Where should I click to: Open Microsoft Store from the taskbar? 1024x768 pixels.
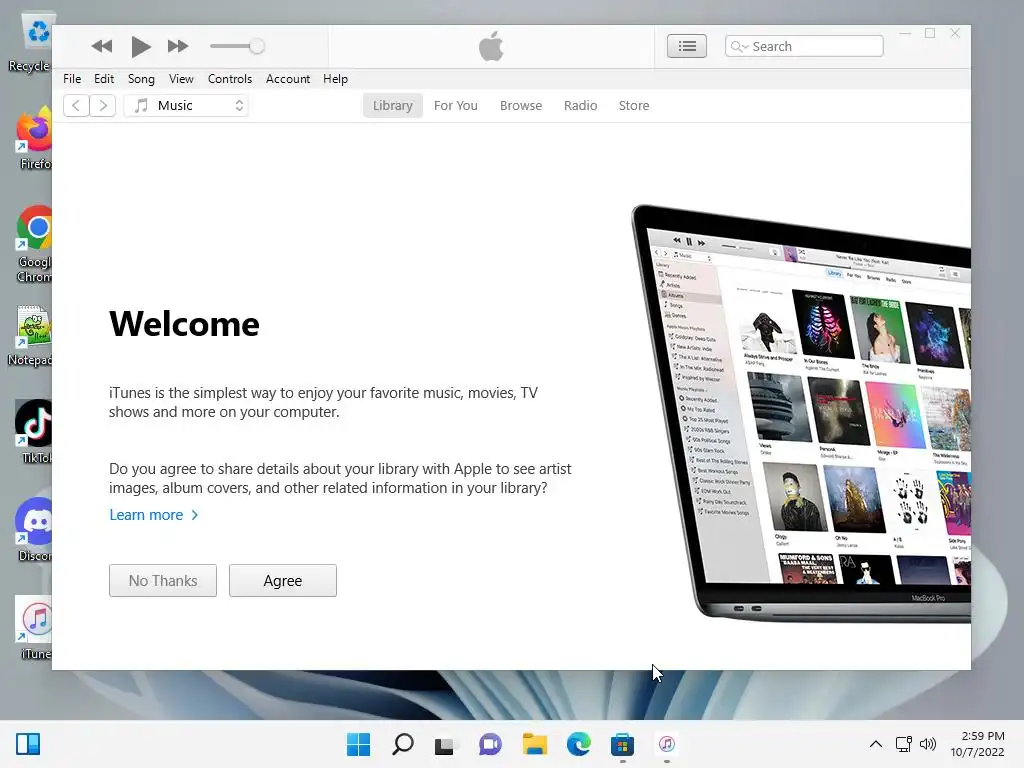point(622,744)
